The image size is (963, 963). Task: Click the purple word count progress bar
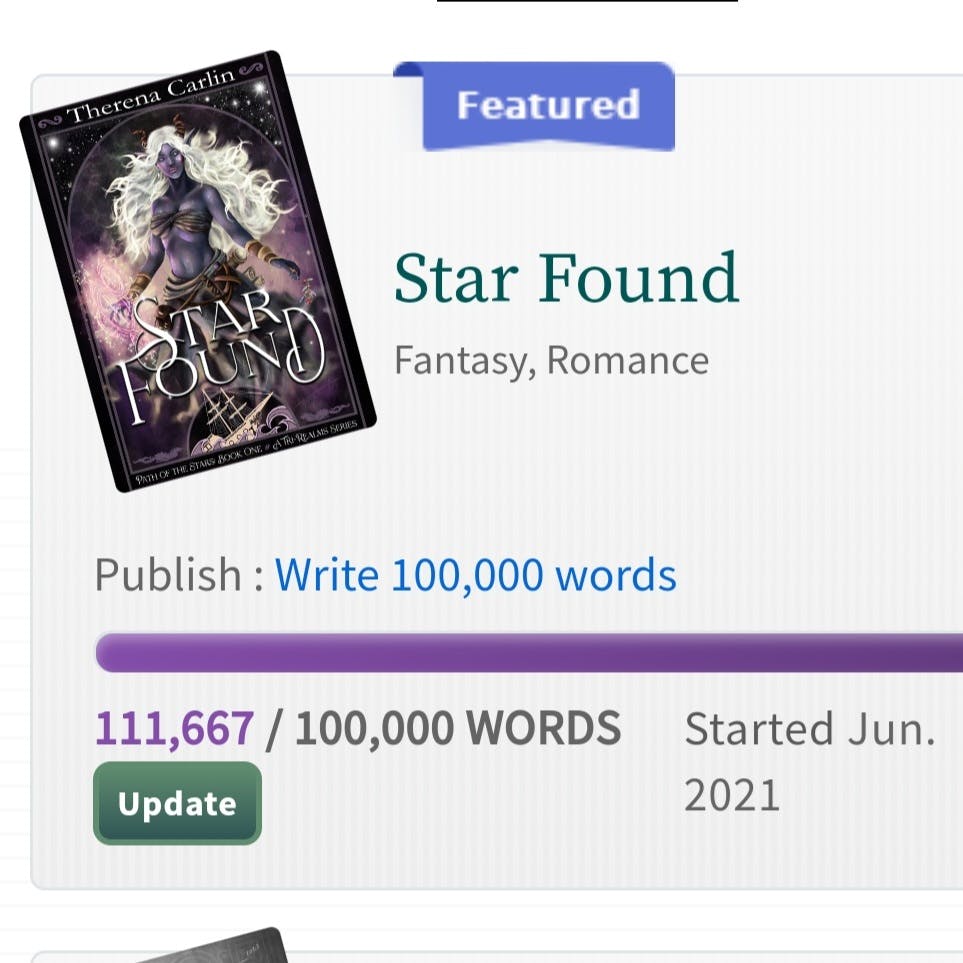[x=528, y=652]
